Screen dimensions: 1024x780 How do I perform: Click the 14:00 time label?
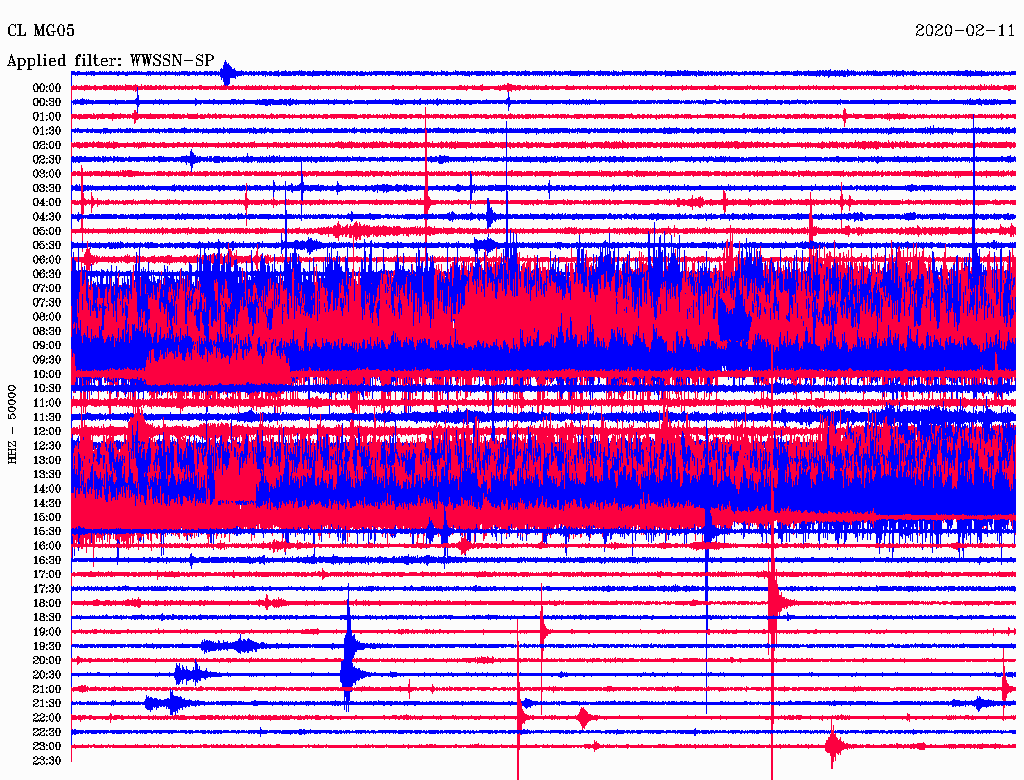click(47, 489)
